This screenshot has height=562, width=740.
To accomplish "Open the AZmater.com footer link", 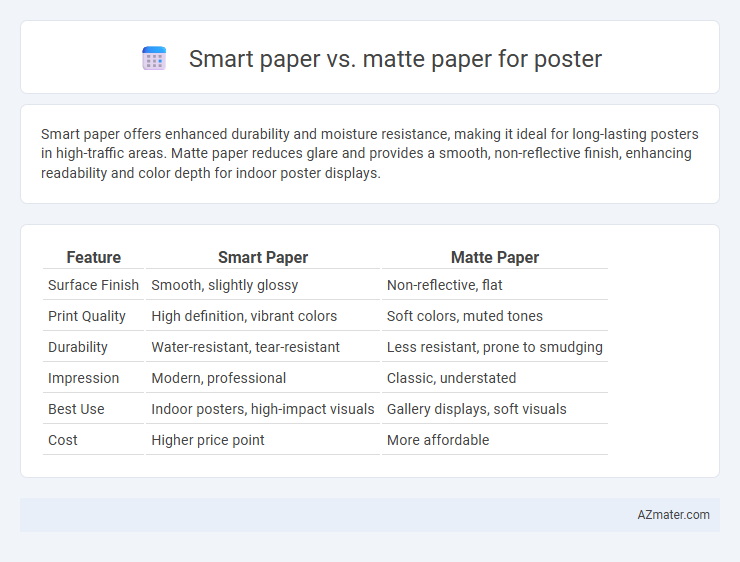I will coord(673,515).
